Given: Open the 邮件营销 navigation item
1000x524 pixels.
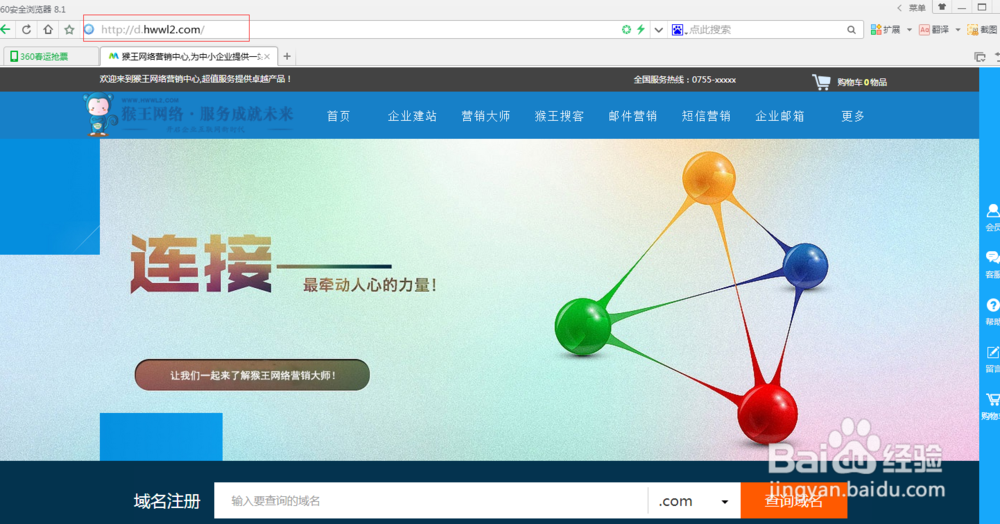Looking at the screenshot, I should click(x=633, y=116).
